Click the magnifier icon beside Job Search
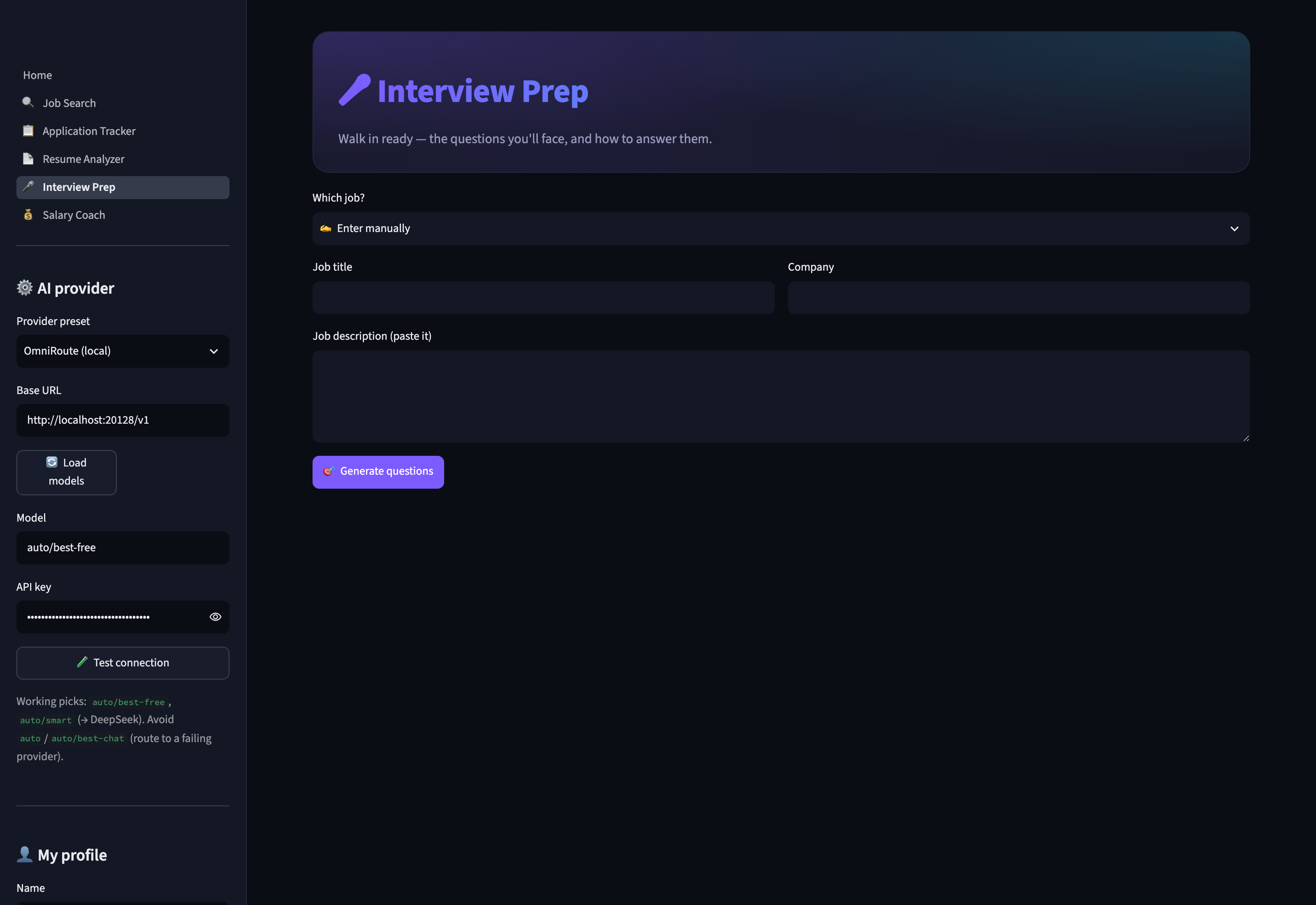Viewport: 1316px width, 905px height. coord(28,102)
